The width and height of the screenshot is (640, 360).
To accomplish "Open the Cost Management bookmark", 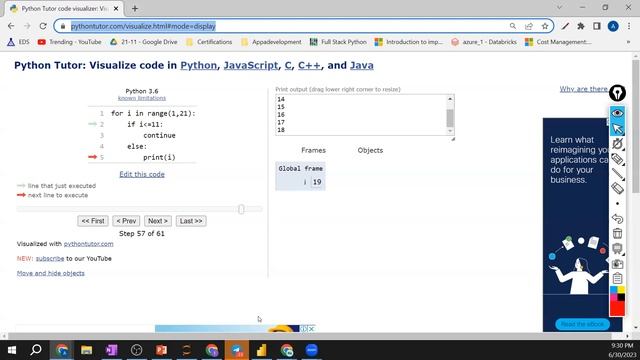I will pos(558,42).
